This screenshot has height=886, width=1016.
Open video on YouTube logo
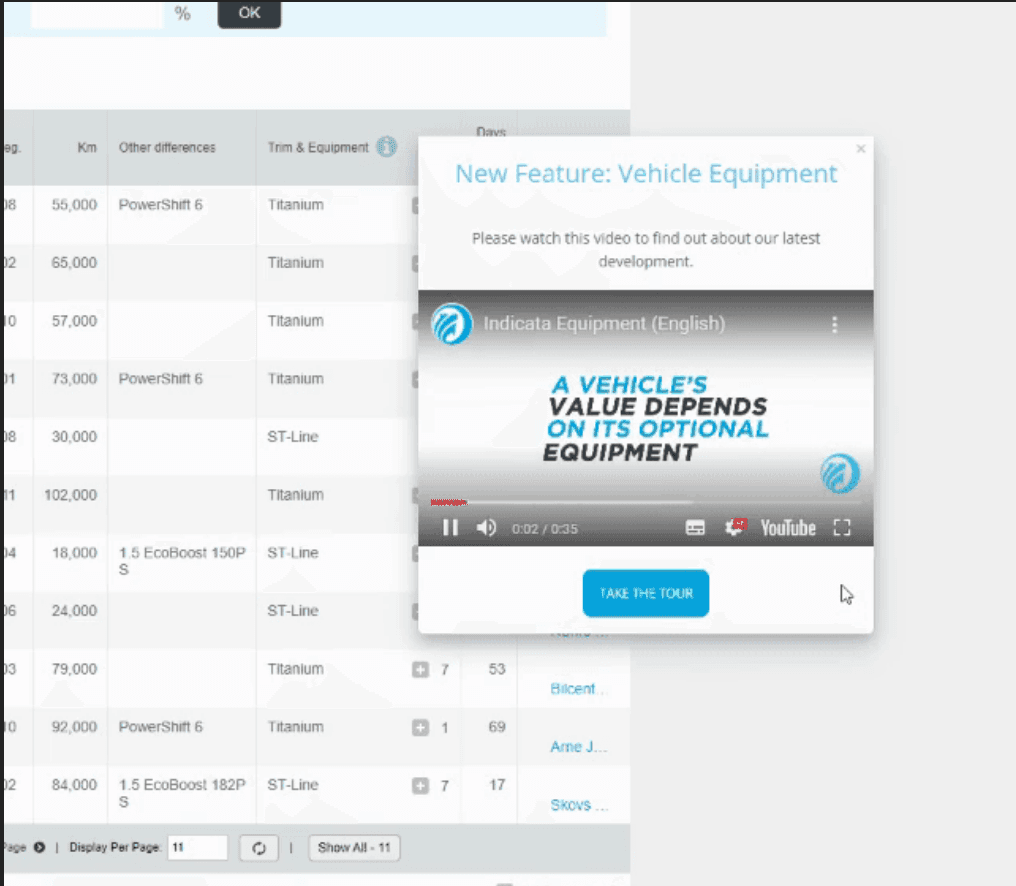[x=788, y=528]
